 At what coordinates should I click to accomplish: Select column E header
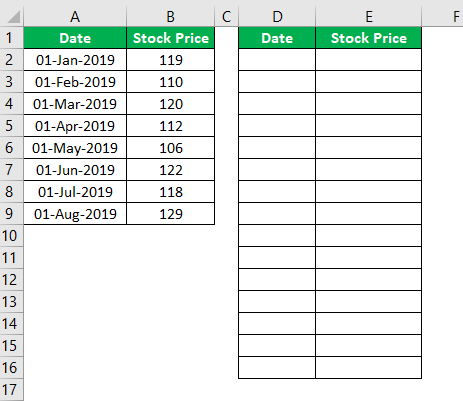(x=368, y=16)
